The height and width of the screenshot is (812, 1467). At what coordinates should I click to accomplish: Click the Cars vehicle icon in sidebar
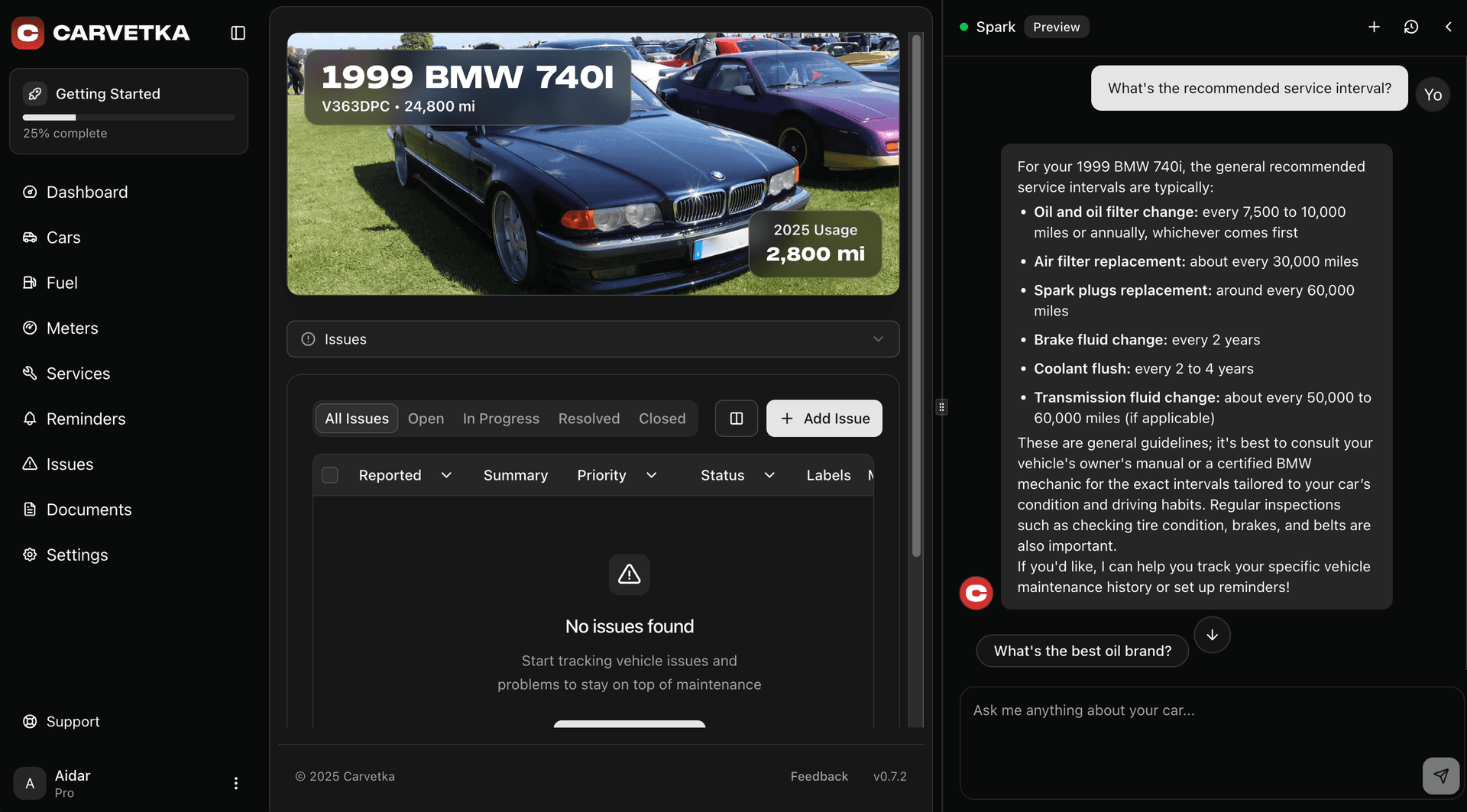(30, 238)
